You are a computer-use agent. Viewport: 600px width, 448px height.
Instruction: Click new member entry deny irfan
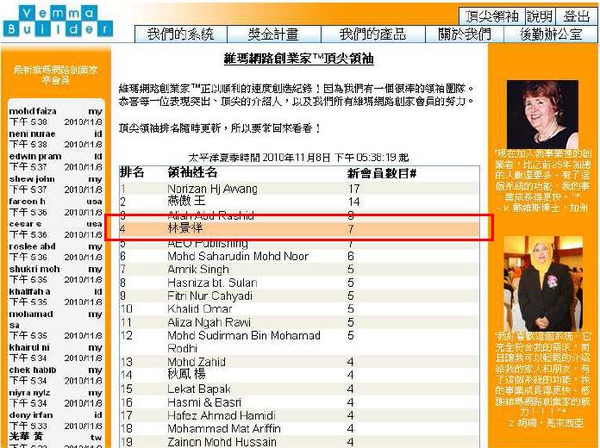(x=31, y=415)
